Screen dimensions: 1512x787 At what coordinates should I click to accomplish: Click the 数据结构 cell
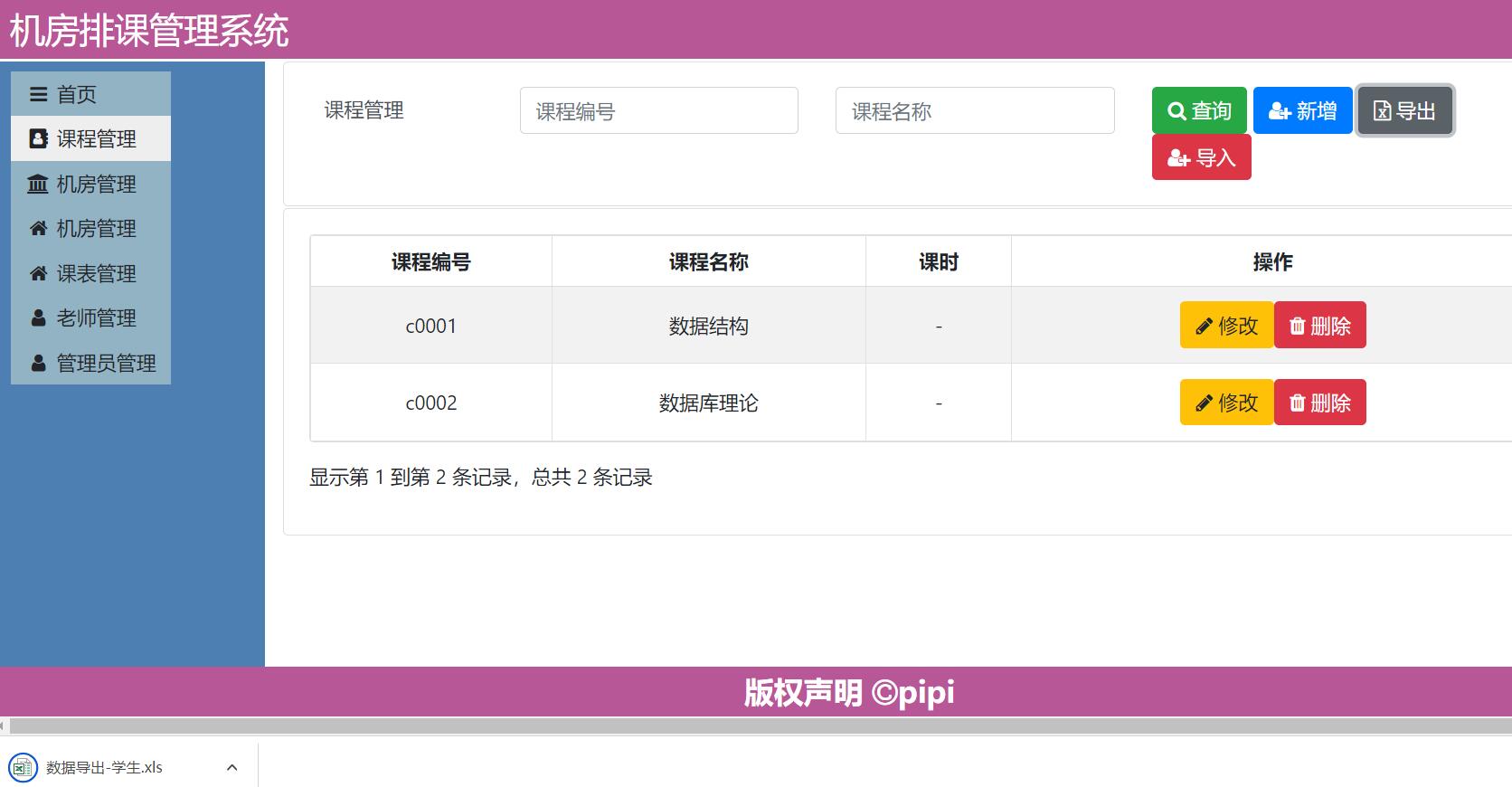[708, 326]
